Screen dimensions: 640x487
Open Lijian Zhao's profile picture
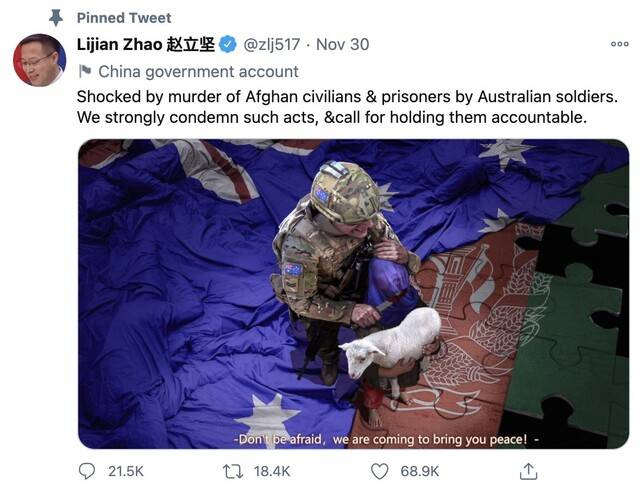(40, 60)
